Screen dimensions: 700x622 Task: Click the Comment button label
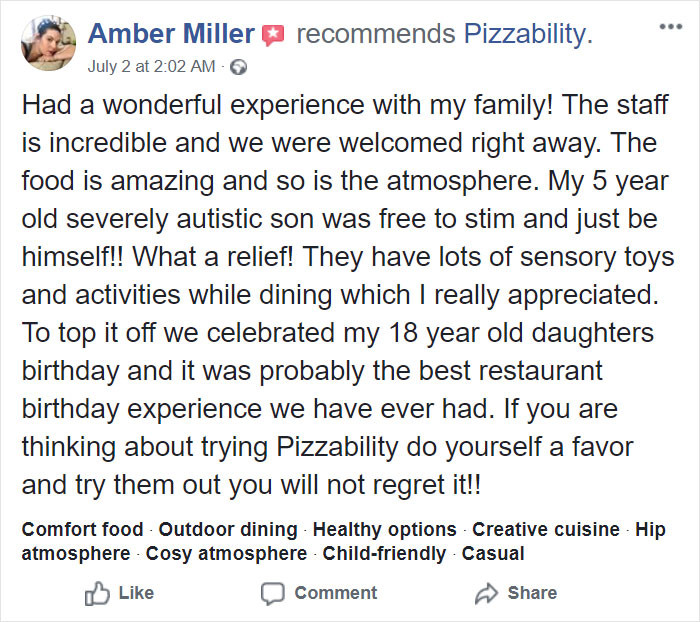[336, 593]
